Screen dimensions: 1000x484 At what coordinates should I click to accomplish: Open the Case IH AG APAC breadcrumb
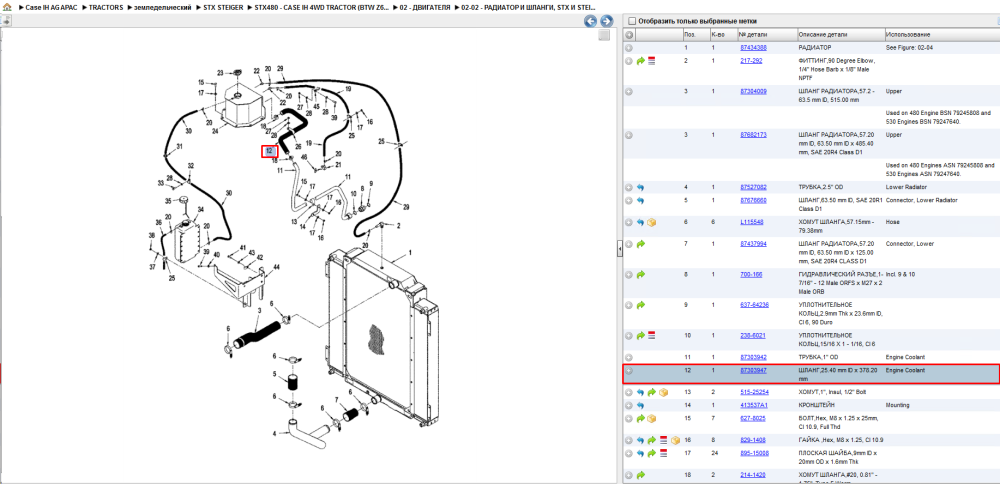tap(51, 6)
